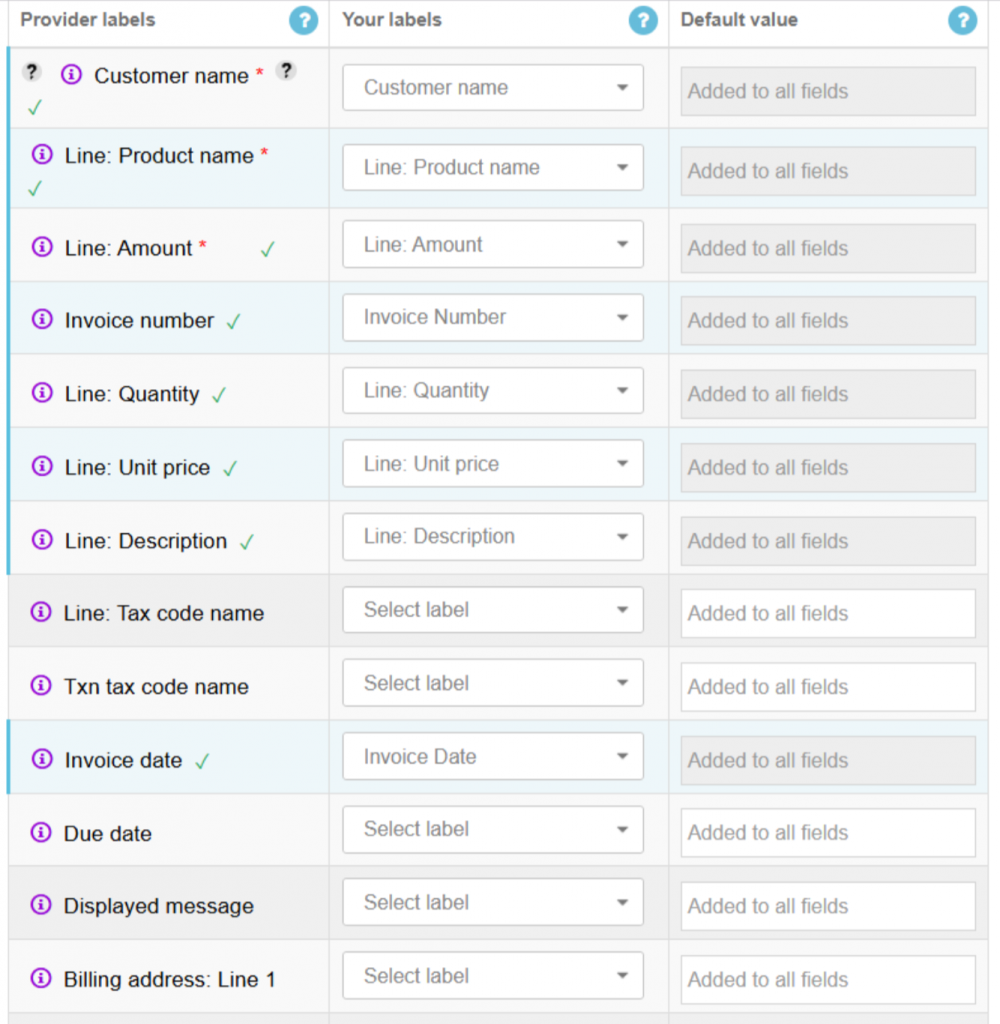
Task: Click info icon beside Displayed message
Action: (42, 905)
